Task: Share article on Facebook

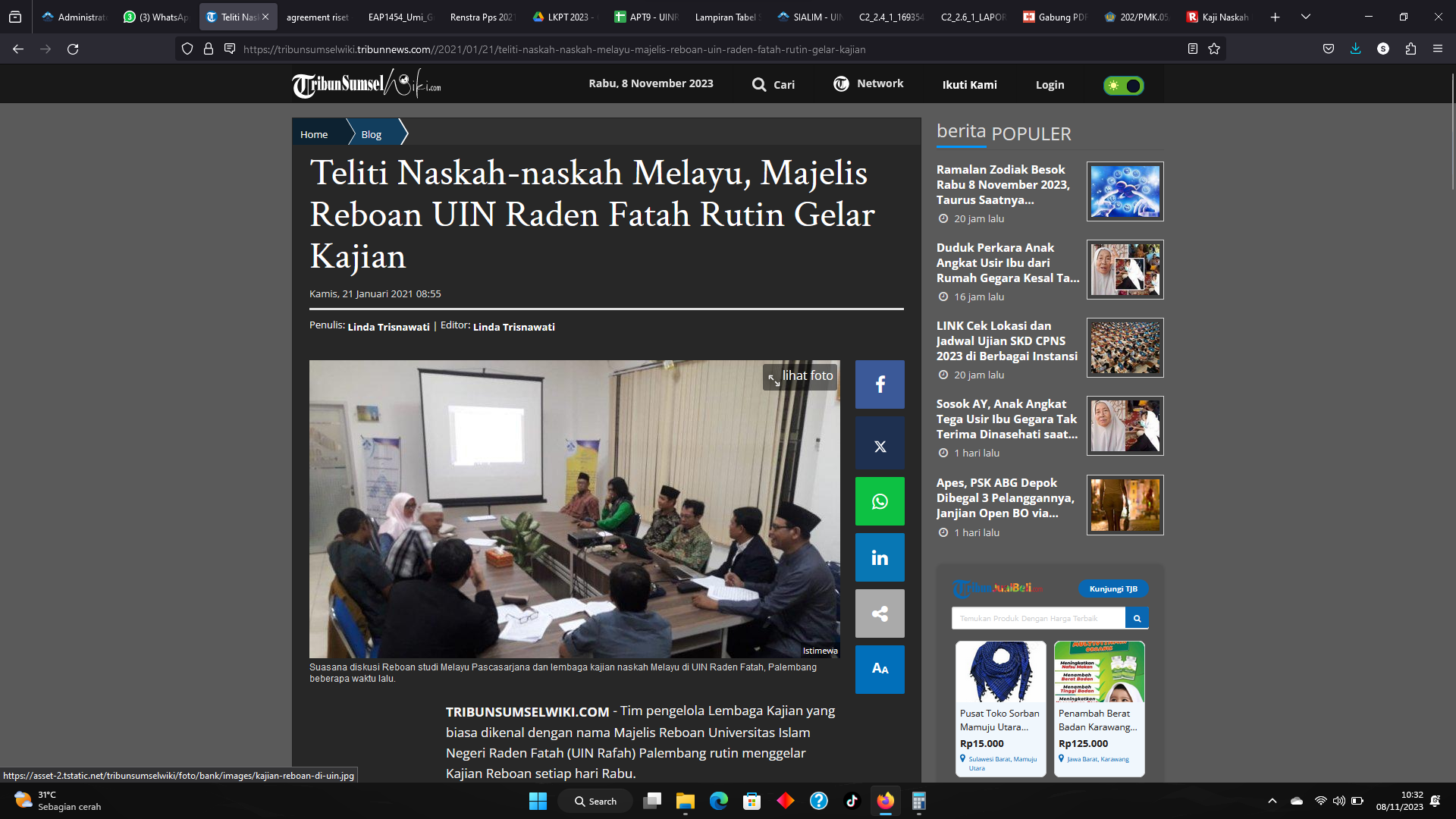Action: 880,384
